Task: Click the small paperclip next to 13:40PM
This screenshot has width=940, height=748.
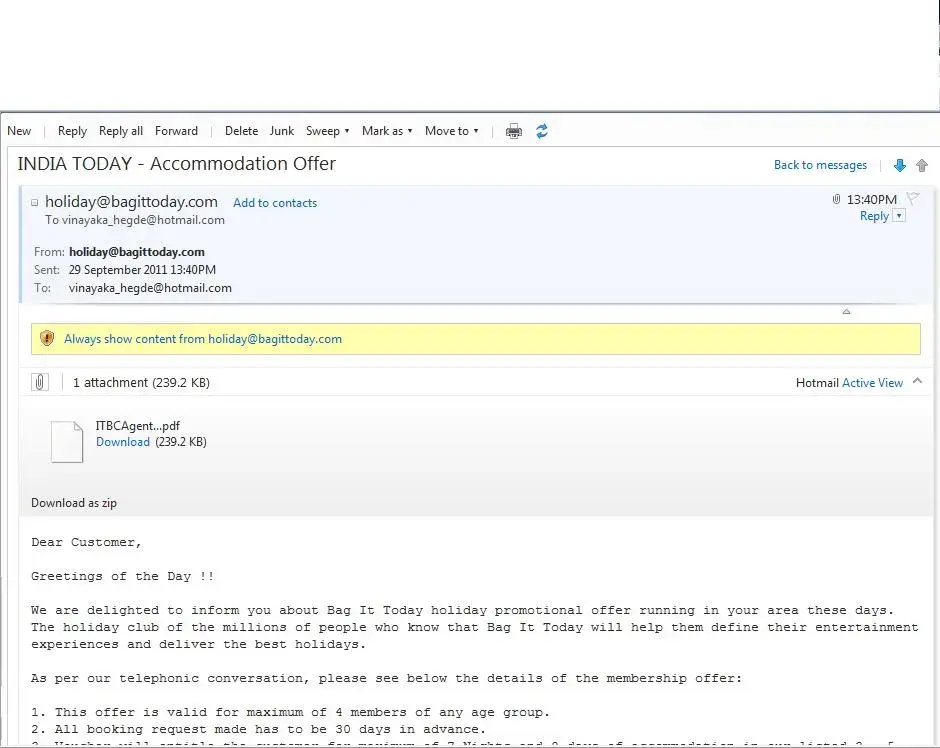Action: [836, 200]
